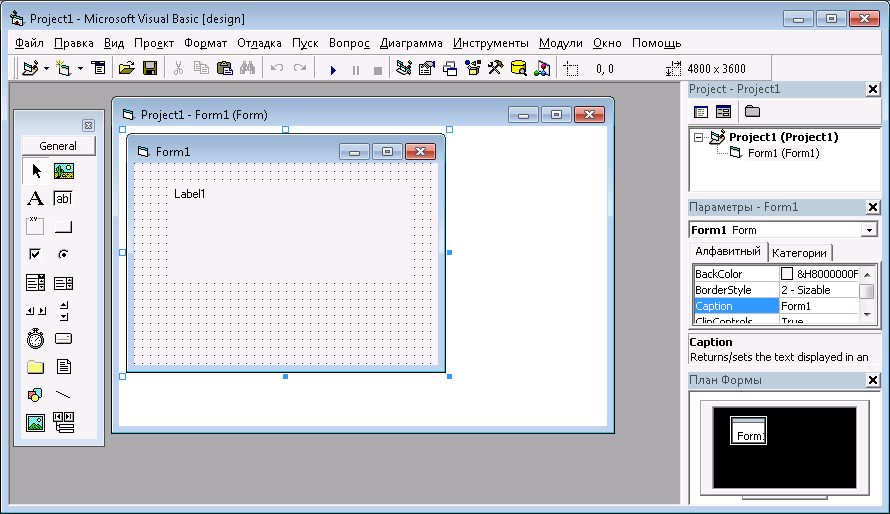Screen dimensions: 890x514
Task: Open Object Browser from toolbar
Action: coord(473,69)
